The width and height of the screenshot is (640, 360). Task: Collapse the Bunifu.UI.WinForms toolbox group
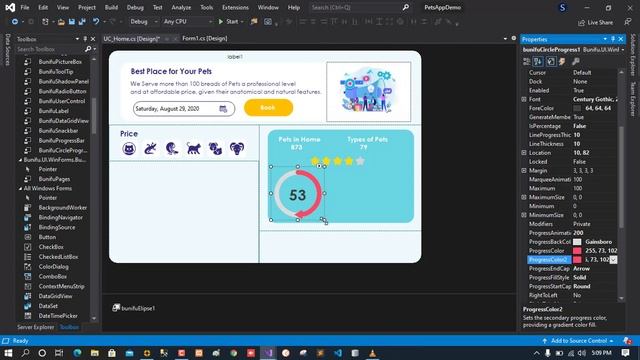pyautogui.click(x=20, y=160)
